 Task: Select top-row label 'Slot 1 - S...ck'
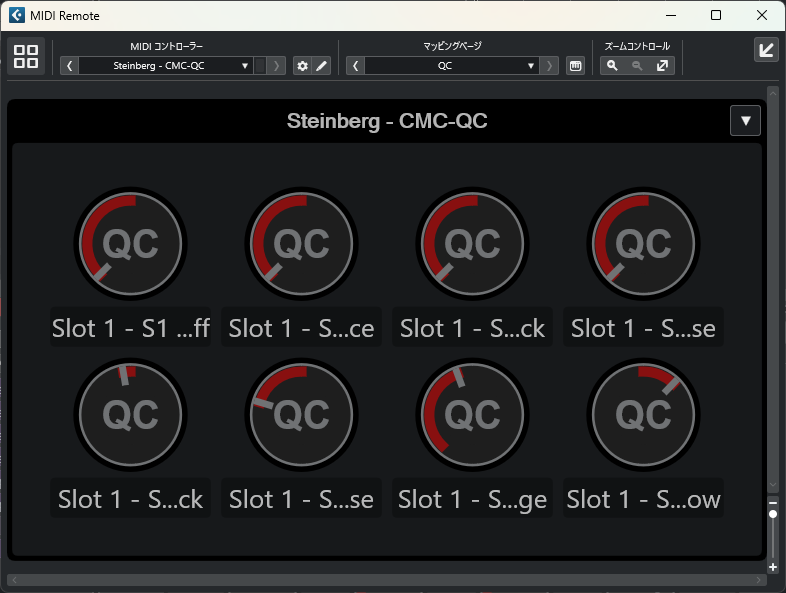tap(472, 328)
